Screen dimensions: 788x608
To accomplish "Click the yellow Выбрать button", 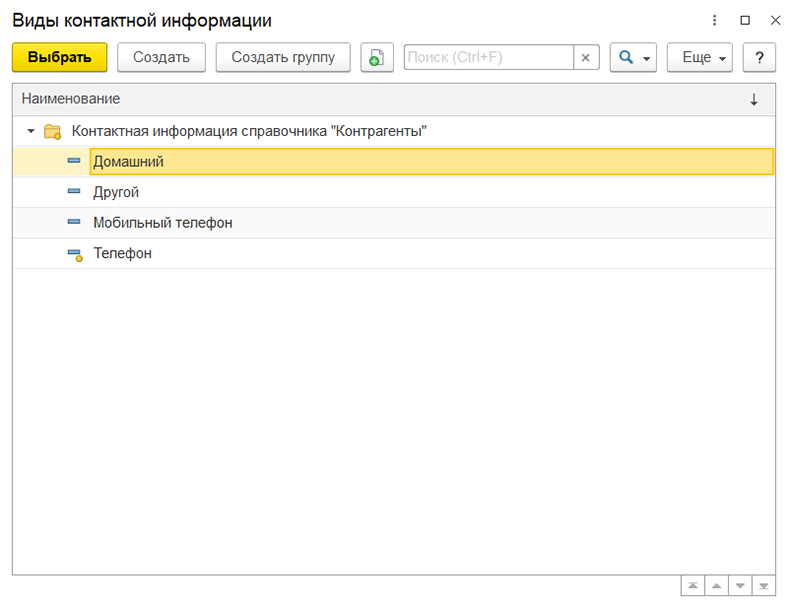I will tap(59, 57).
